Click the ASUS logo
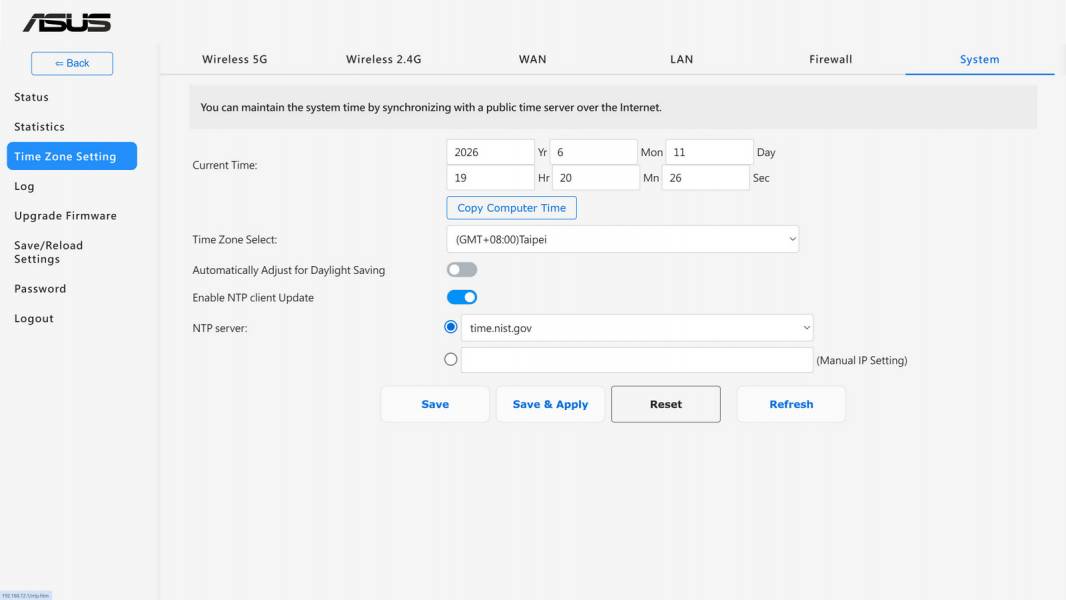 pyautogui.click(x=67, y=22)
